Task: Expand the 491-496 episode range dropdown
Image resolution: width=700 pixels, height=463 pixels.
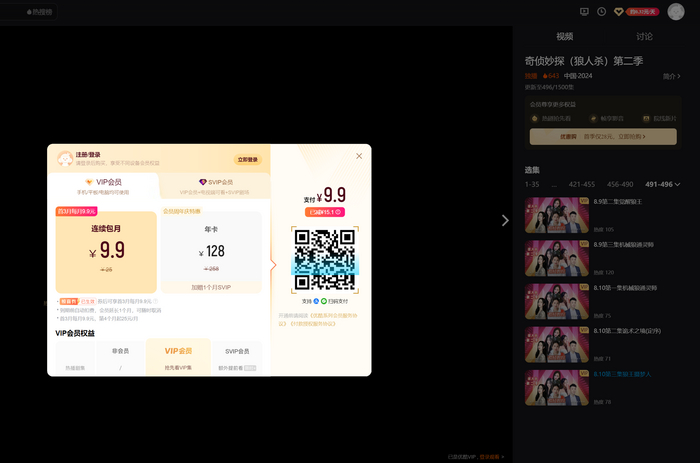Action: (x=662, y=184)
